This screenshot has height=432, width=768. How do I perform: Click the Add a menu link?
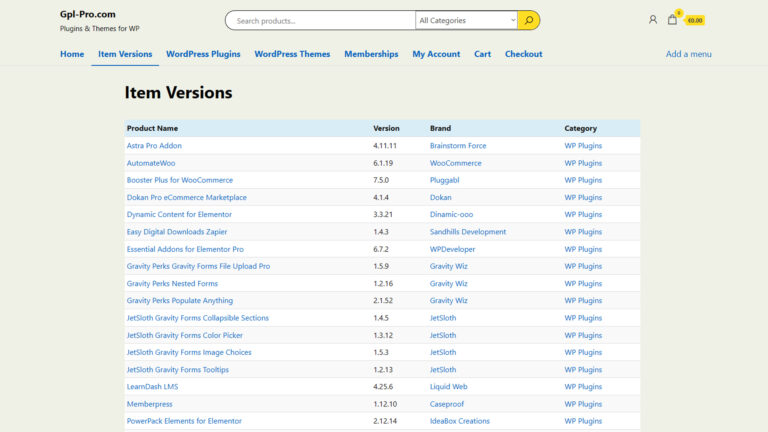click(688, 54)
